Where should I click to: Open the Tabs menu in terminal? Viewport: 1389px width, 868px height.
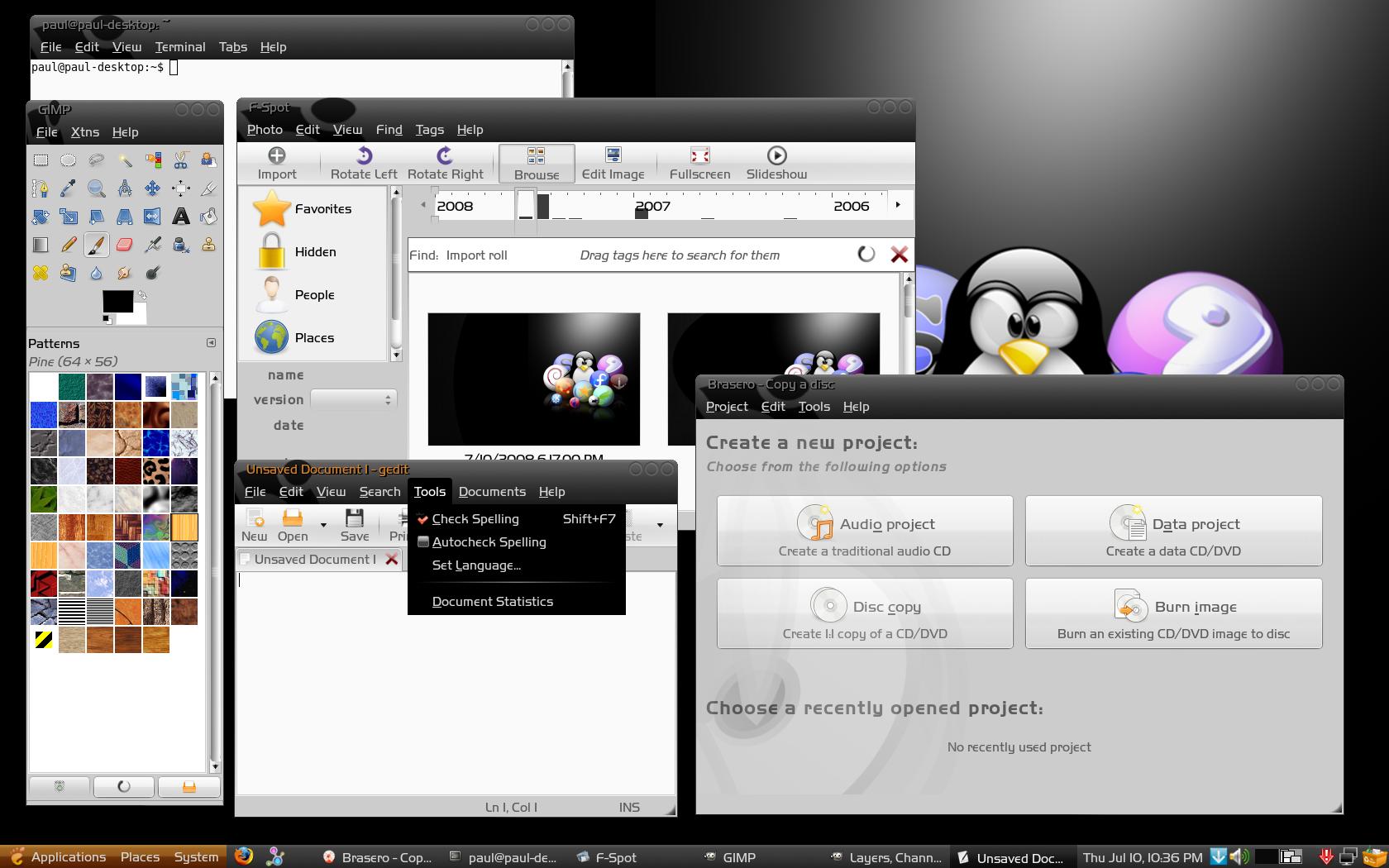[x=233, y=47]
